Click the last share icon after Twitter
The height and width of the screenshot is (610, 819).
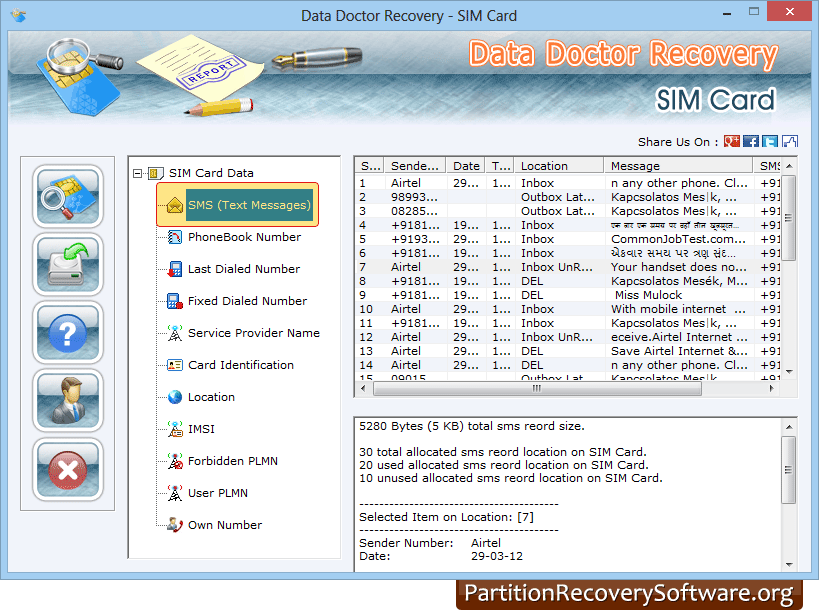click(789, 141)
